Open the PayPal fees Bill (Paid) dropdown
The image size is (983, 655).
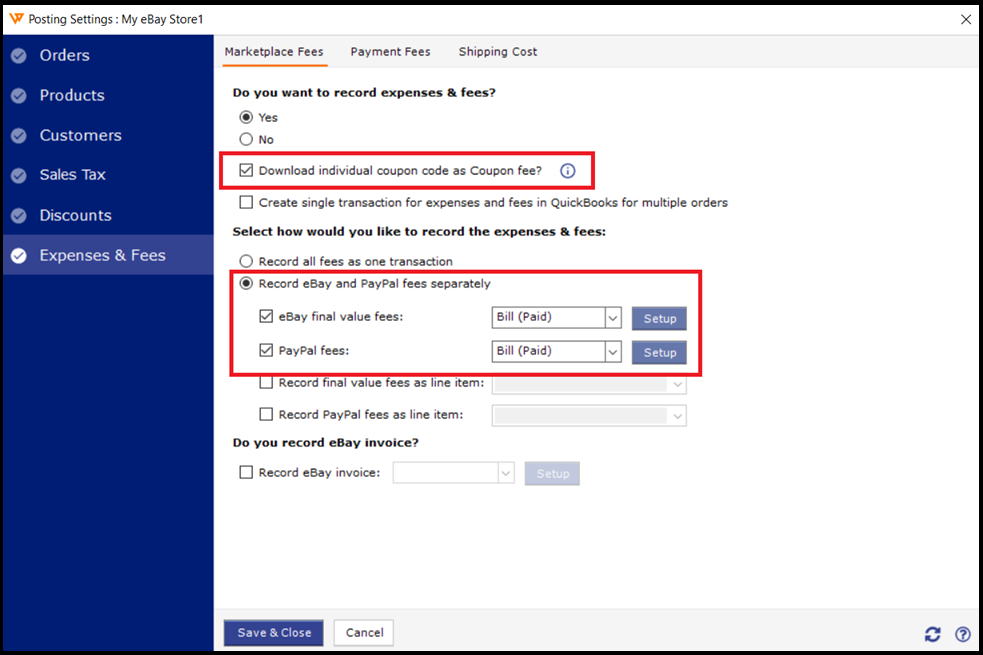pyautogui.click(x=557, y=352)
